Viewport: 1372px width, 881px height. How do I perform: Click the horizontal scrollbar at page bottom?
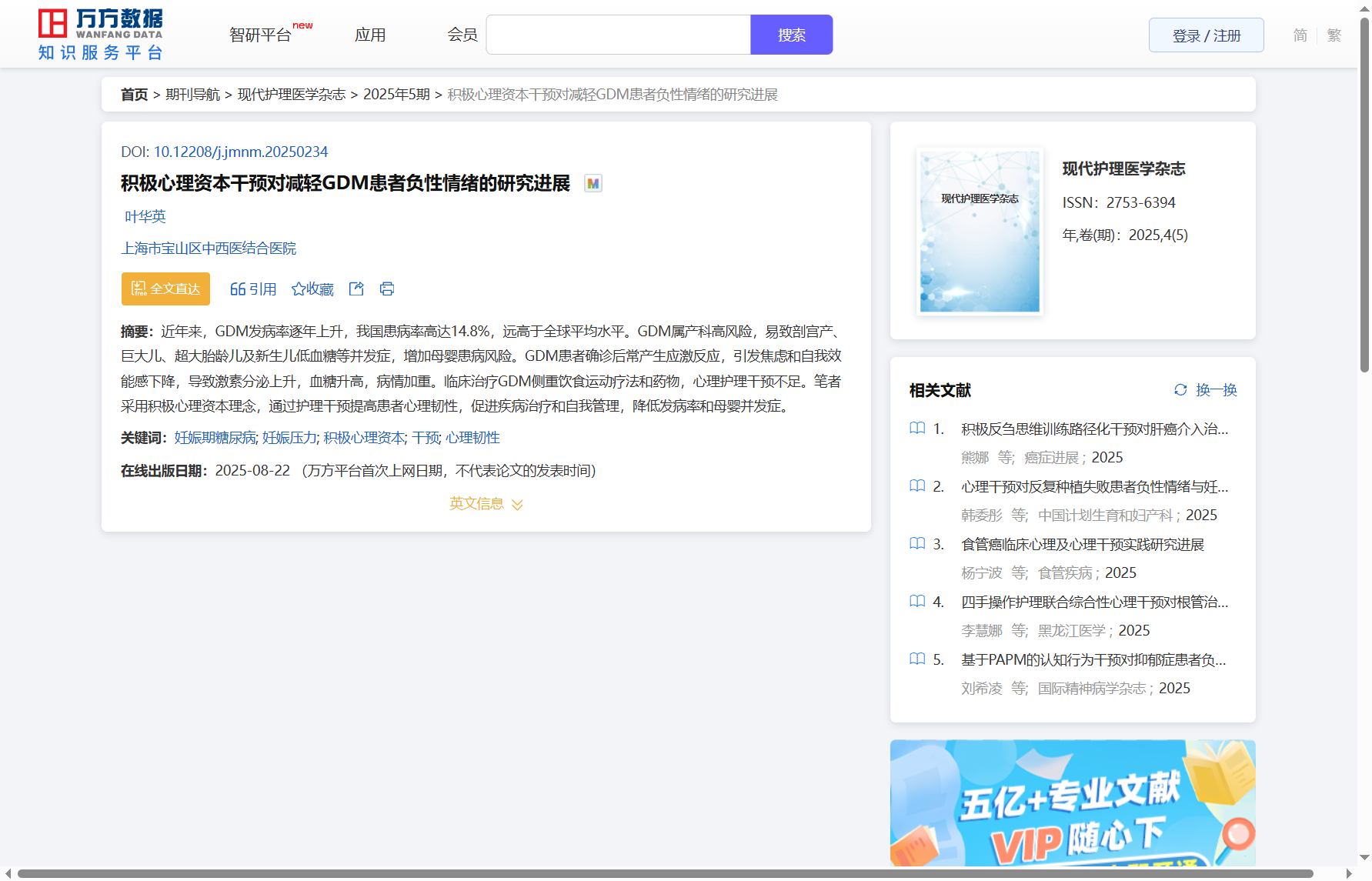tap(662, 873)
